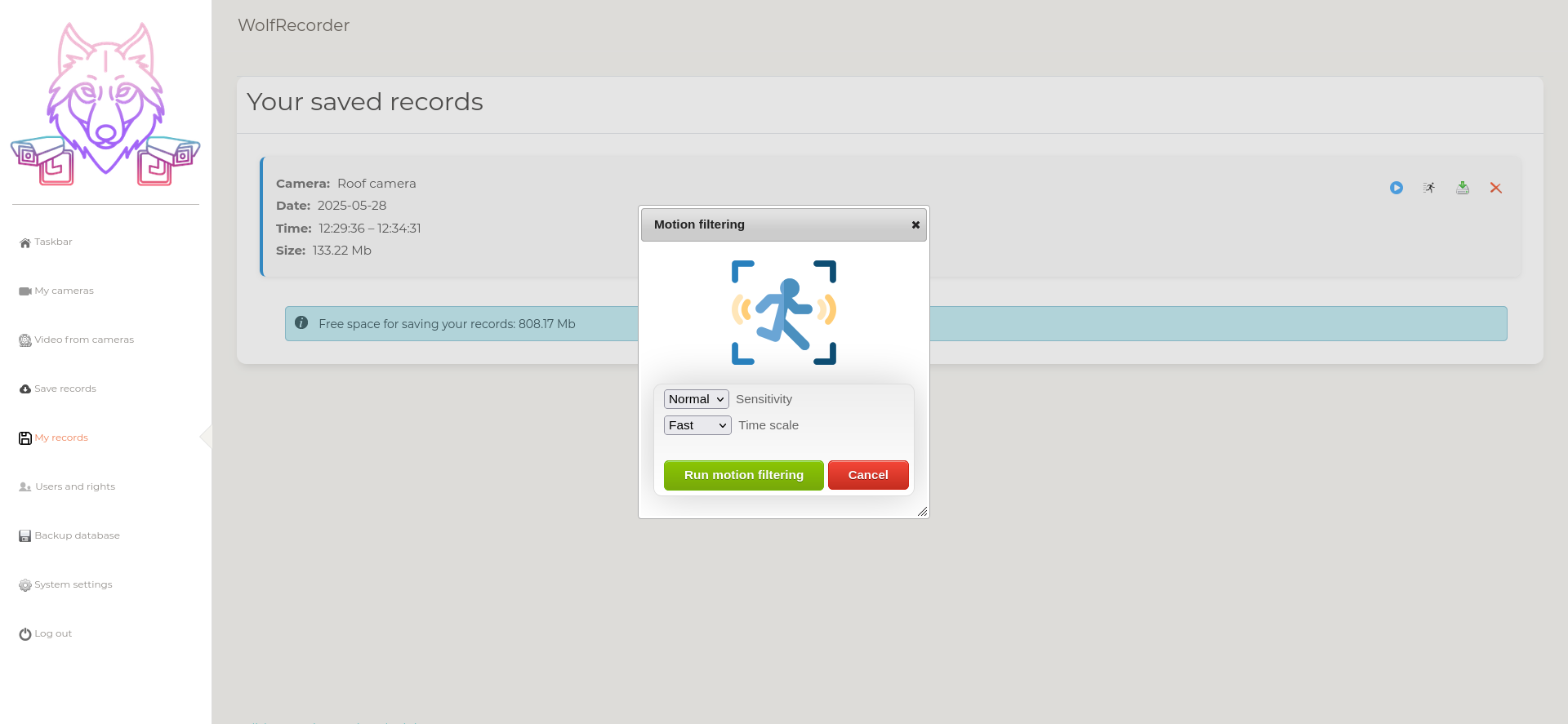Open the Time scale dropdown

click(697, 425)
